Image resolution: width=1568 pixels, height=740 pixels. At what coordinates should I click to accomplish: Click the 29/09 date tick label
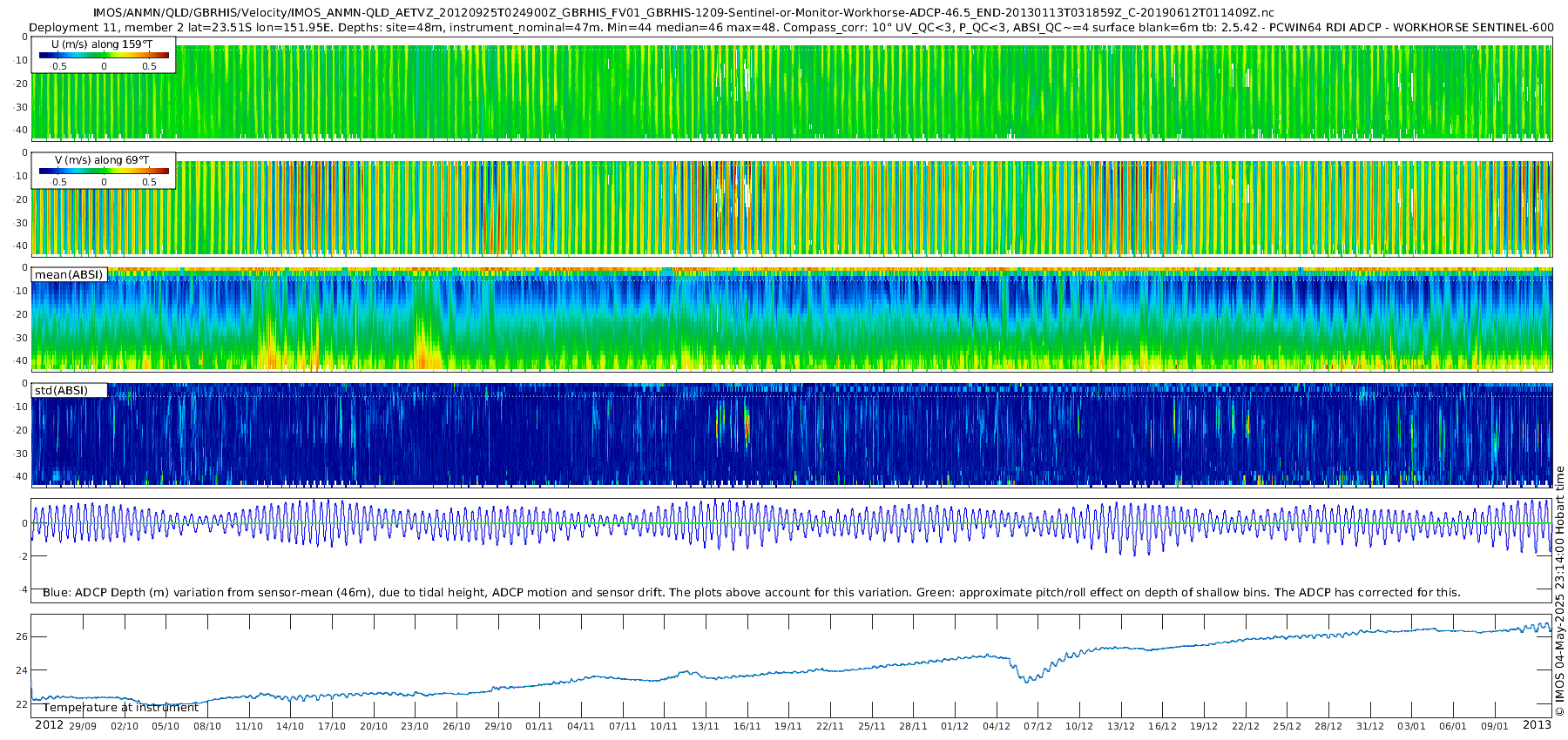[83, 726]
